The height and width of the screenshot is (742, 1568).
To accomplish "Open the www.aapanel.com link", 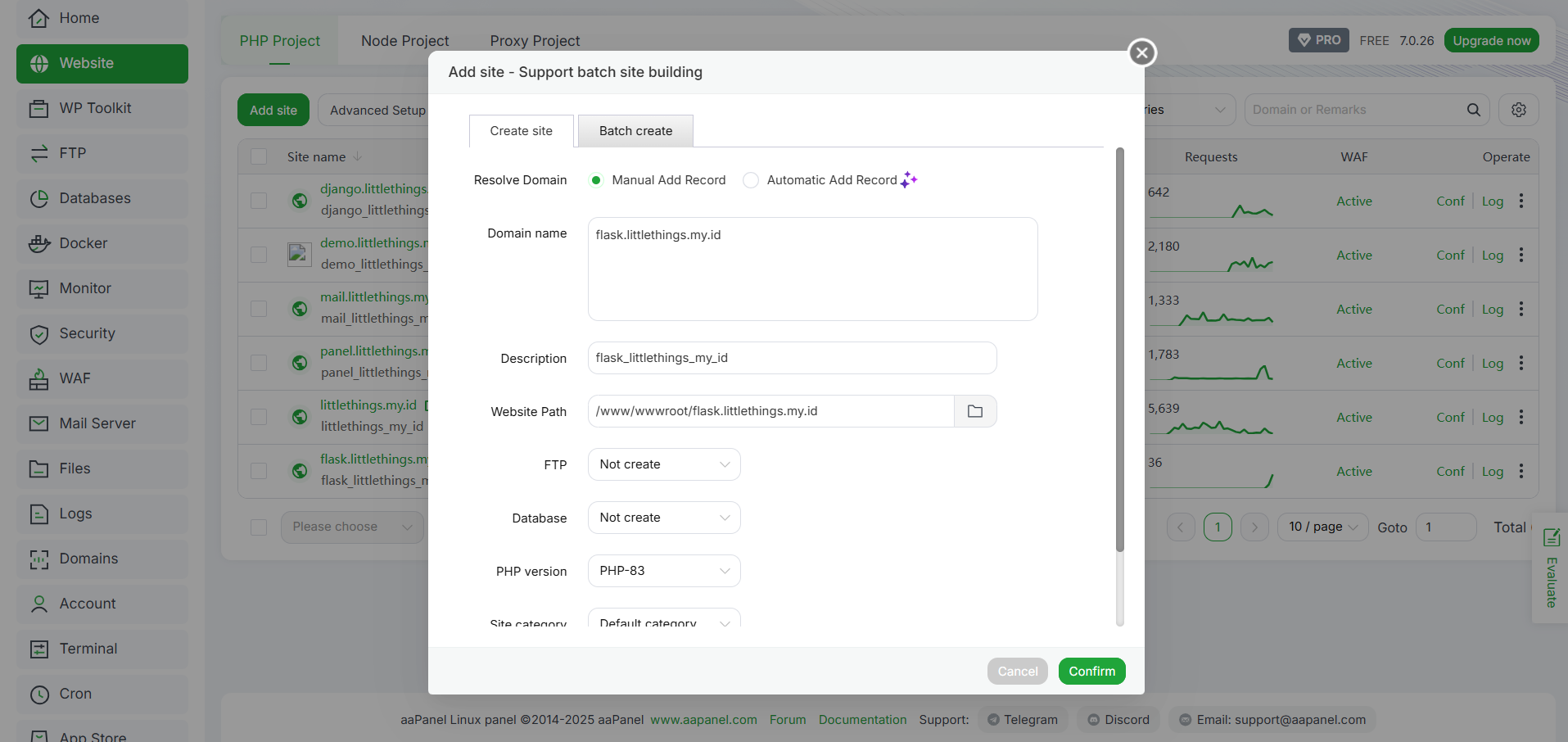I will [x=703, y=720].
